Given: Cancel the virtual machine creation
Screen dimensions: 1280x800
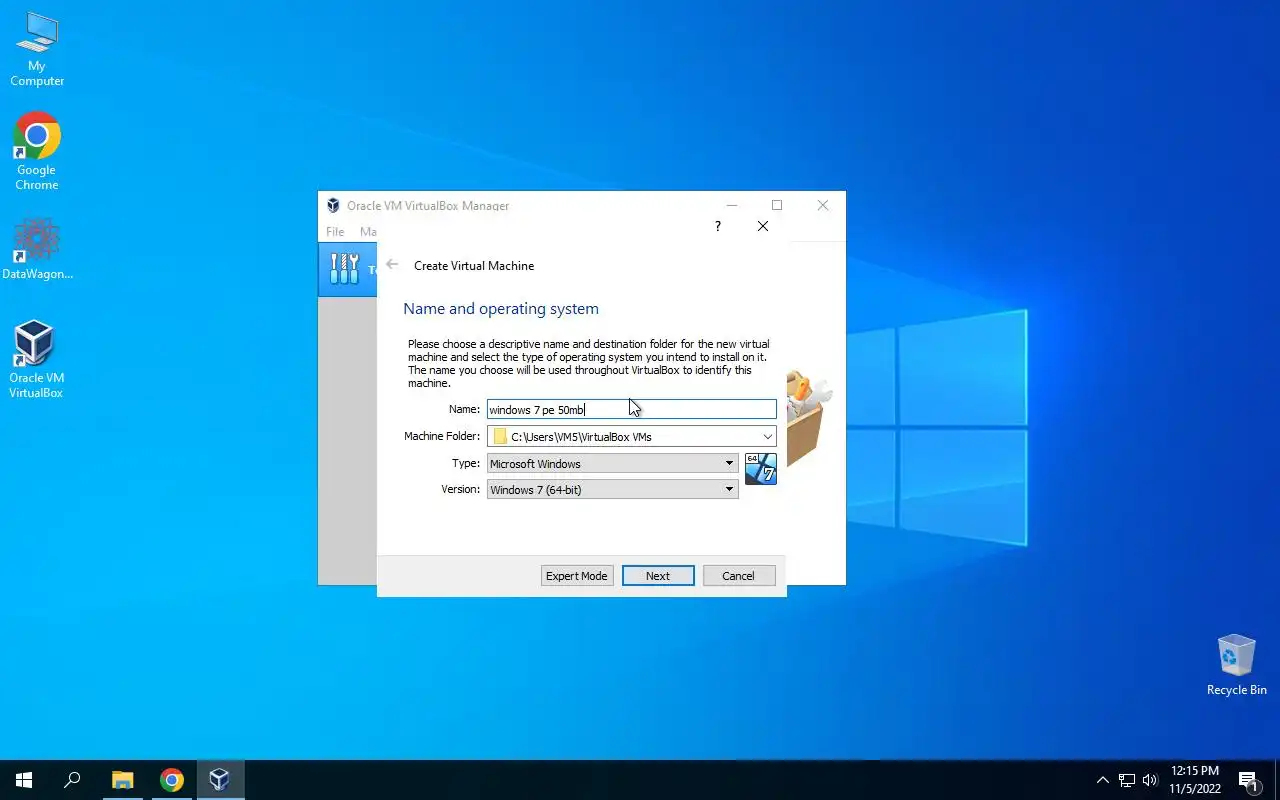Looking at the screenshot, I should tap(739, 576).
